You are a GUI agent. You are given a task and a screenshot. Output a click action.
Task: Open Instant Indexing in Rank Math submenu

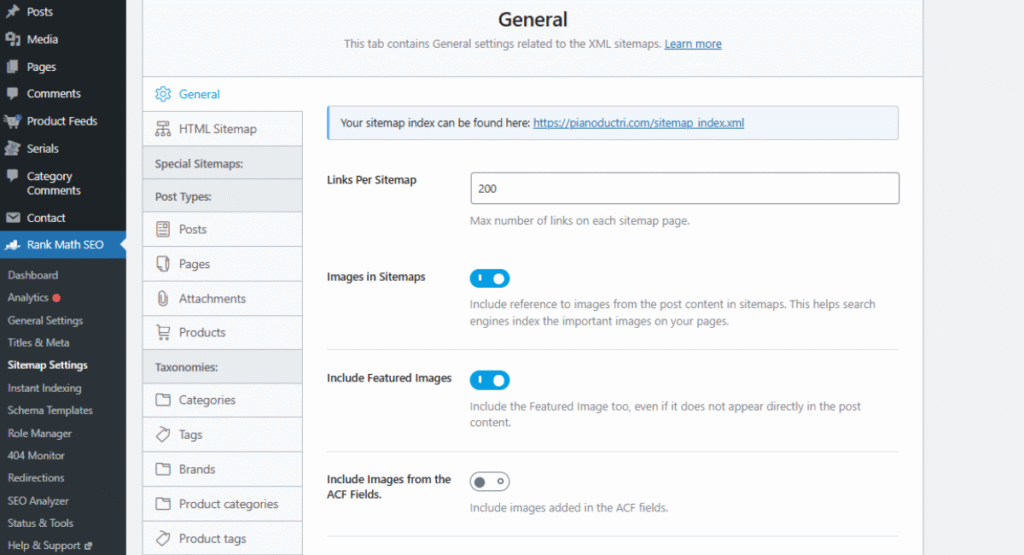(44, 388)
